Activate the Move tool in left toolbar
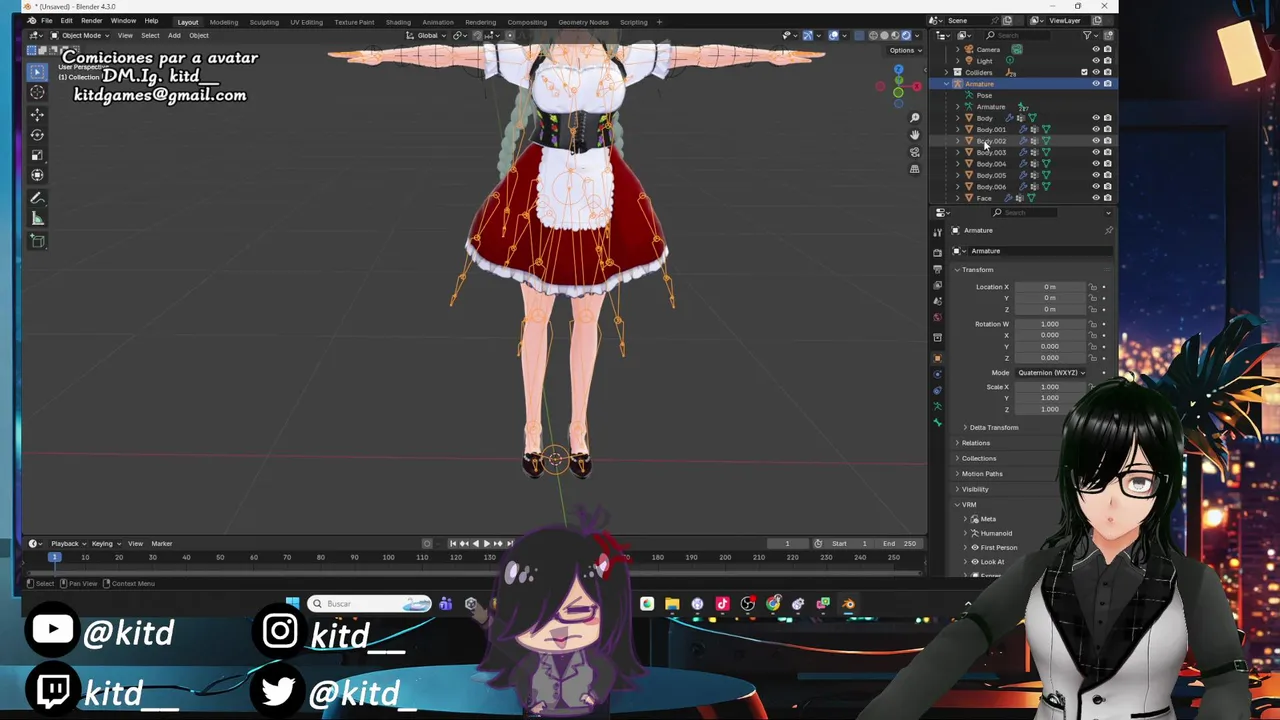Image resolution: width=1280 pixels, height=720 pixels. click(x=37, y=115)
